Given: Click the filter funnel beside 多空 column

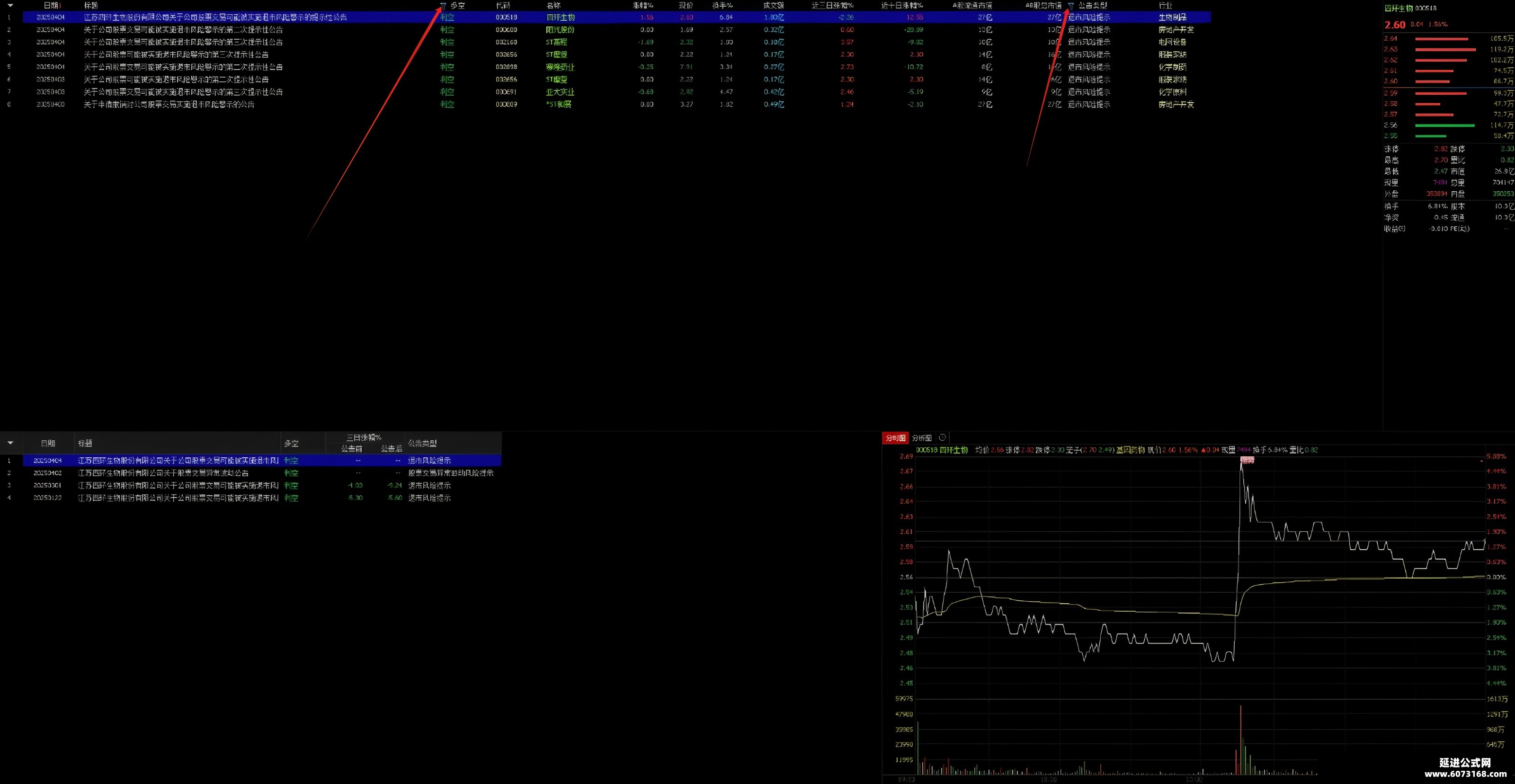Looking at the screenshot, I should [x=444, y=5].
